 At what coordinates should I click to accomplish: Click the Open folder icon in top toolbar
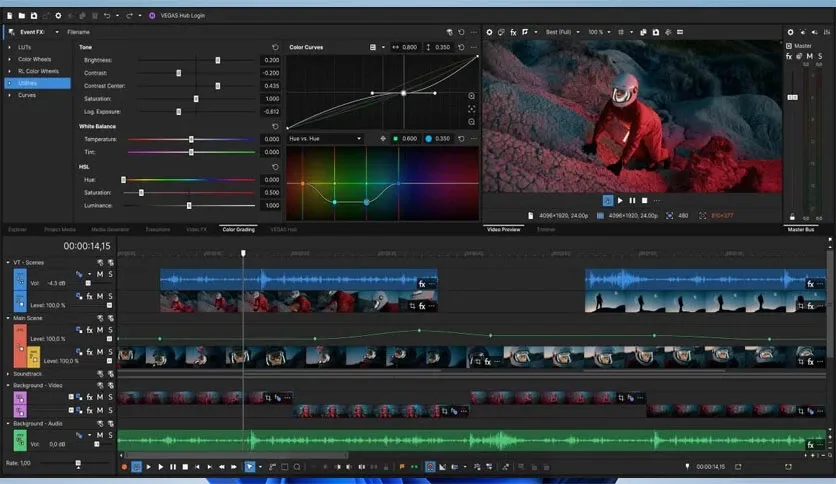coord(22,15)
